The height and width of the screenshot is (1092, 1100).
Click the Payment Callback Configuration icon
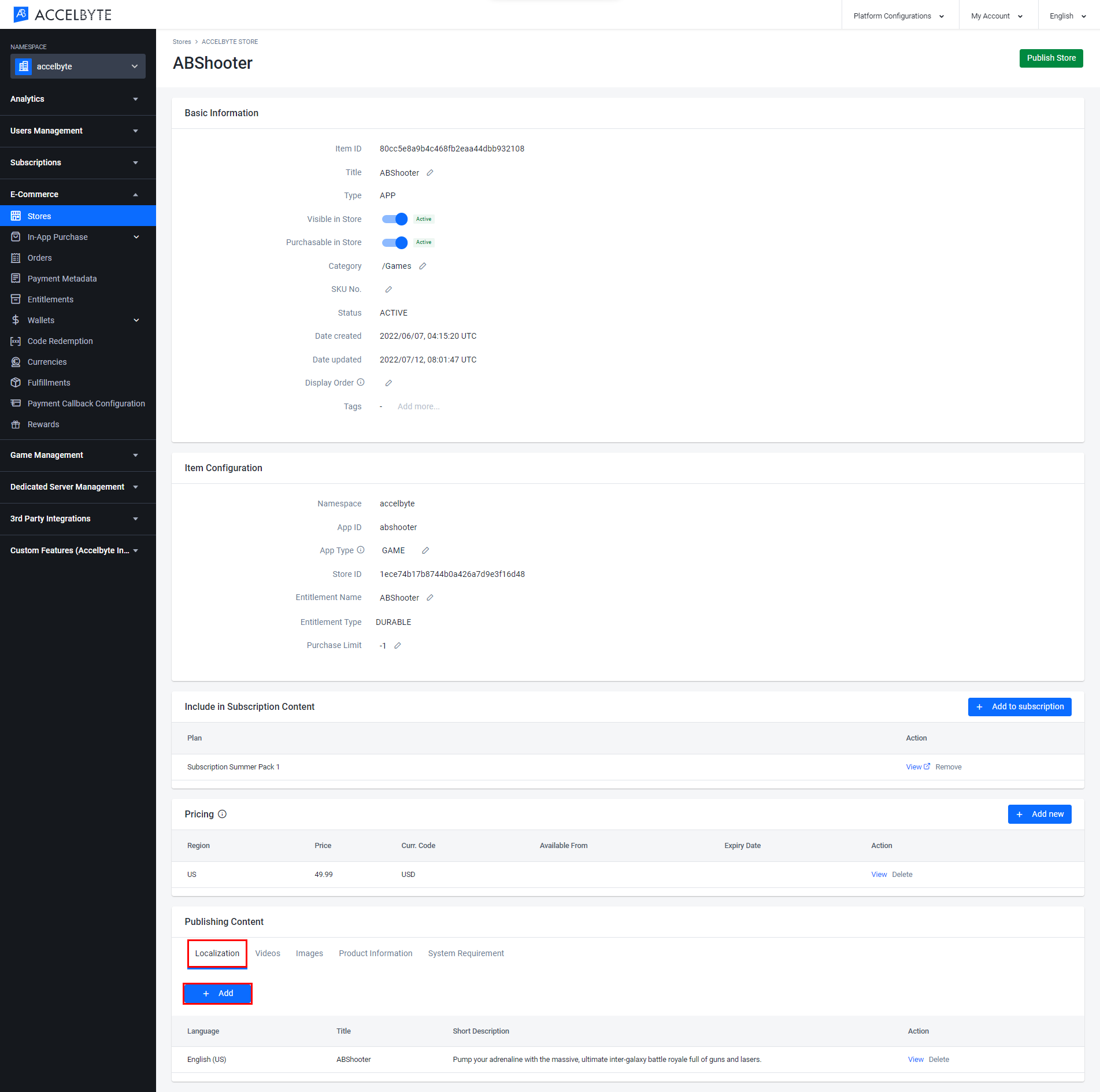16,404
